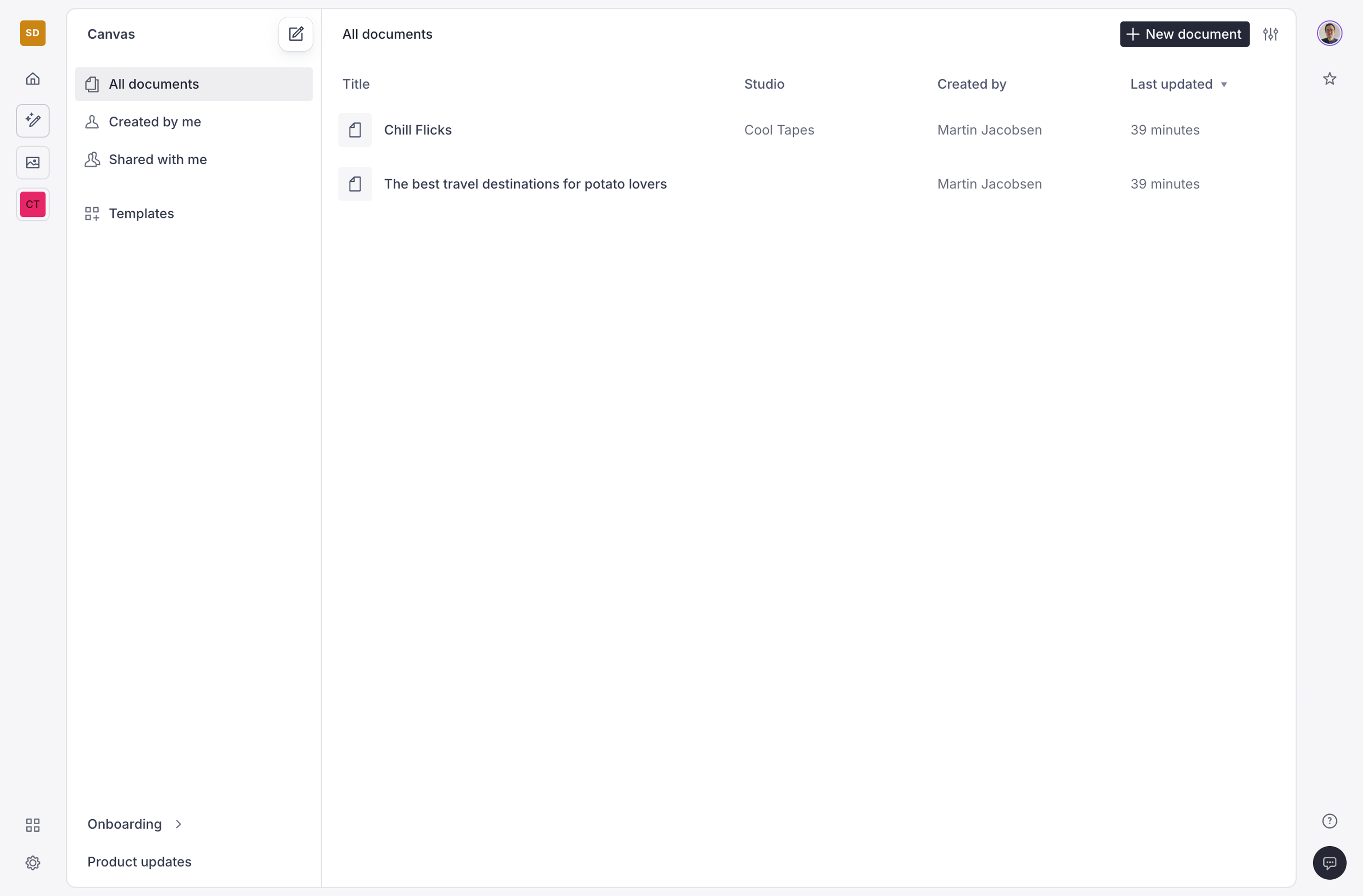Open the image library icon
Screen dimensions: 1363x896
point(33,163)
